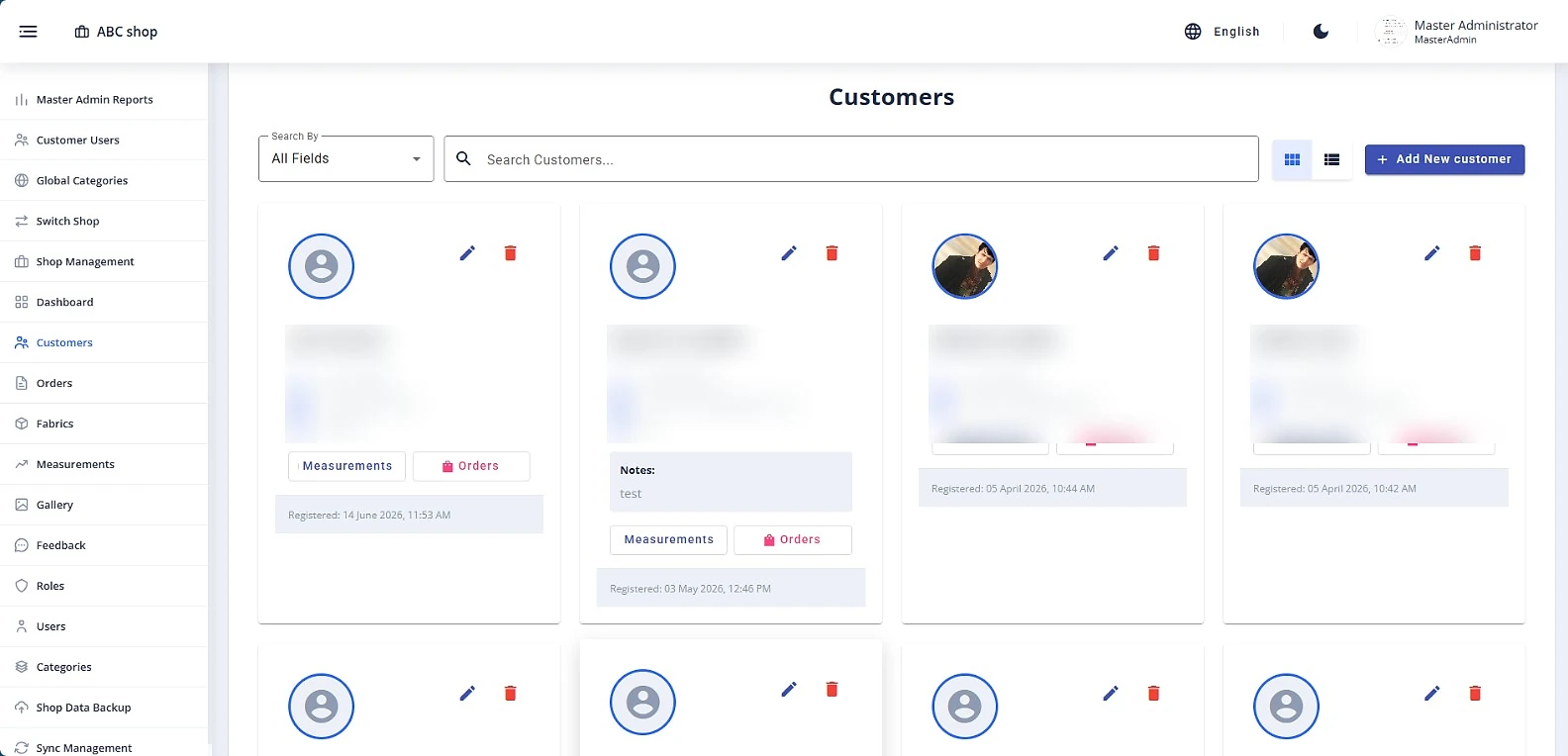
Task: Delete the customer registered at 10:44 AM
Action: point(1154,253)
